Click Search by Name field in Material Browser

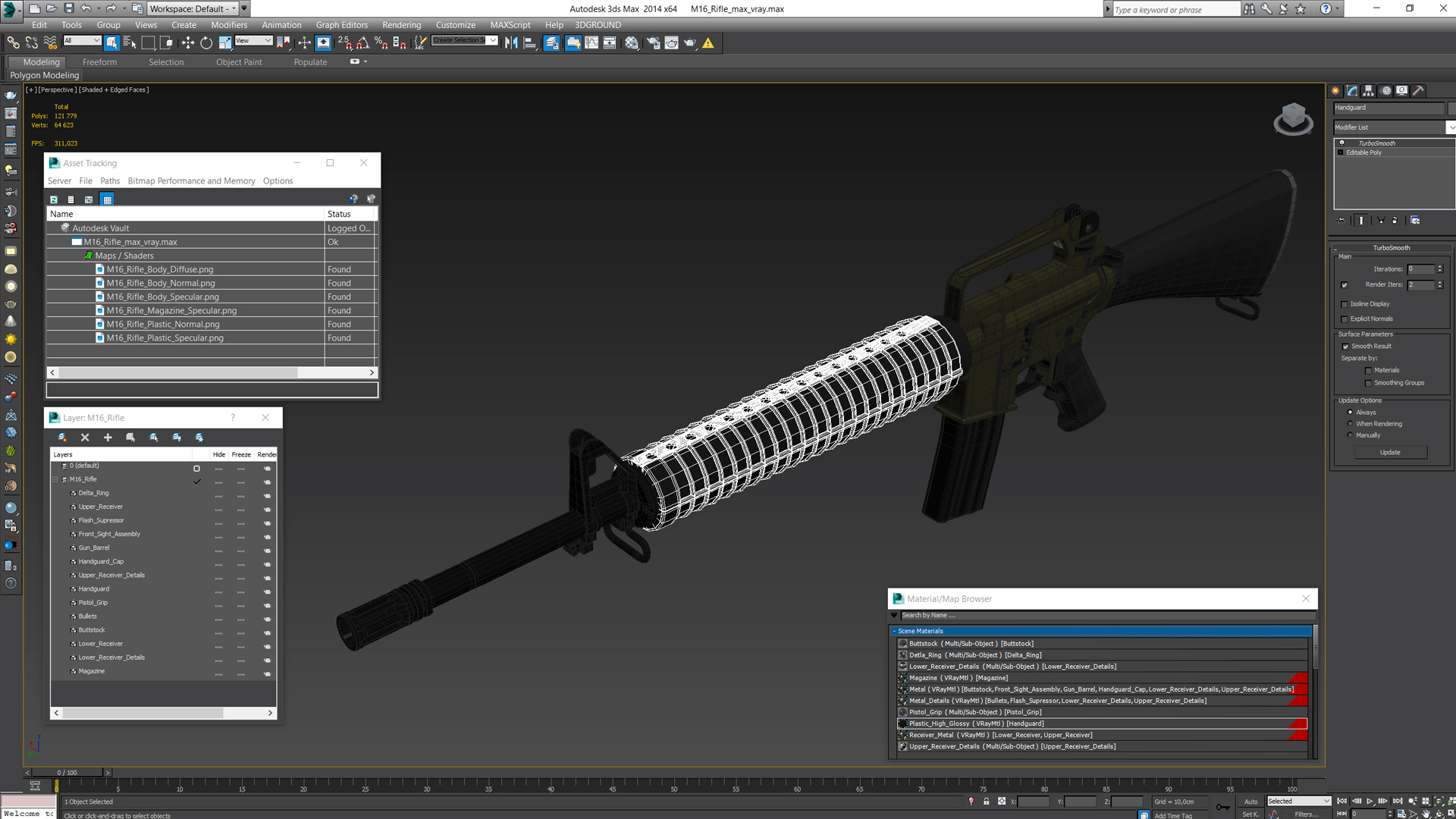point(1106,616)
